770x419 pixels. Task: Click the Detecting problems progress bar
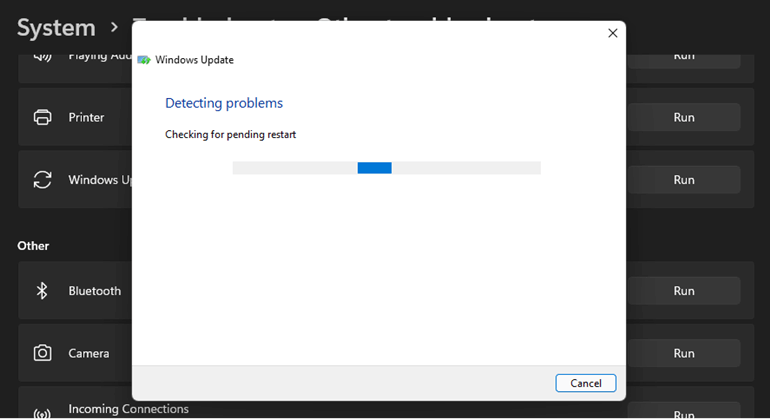(386, 168)
